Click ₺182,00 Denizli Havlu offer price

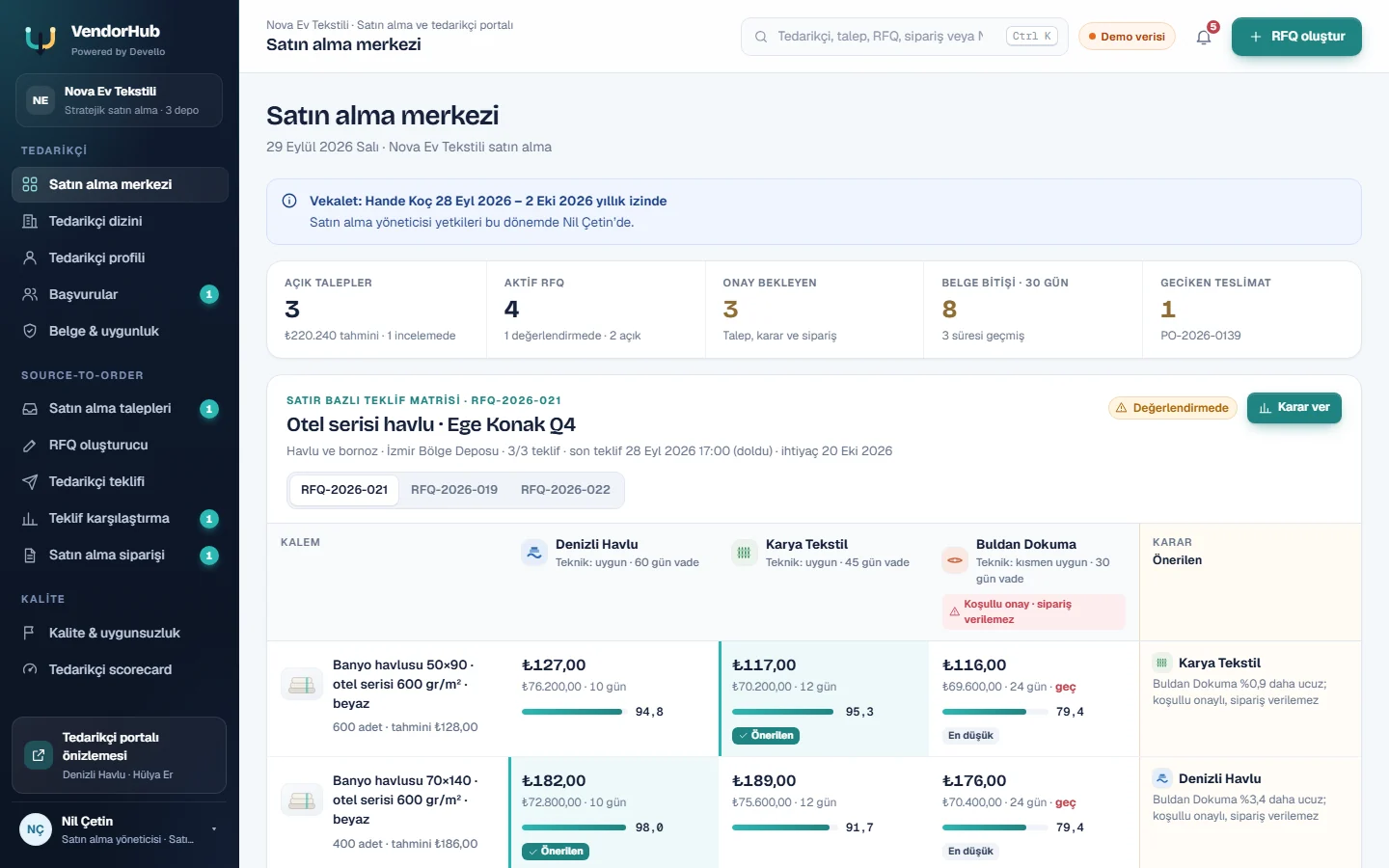click(x=554, y=780)
